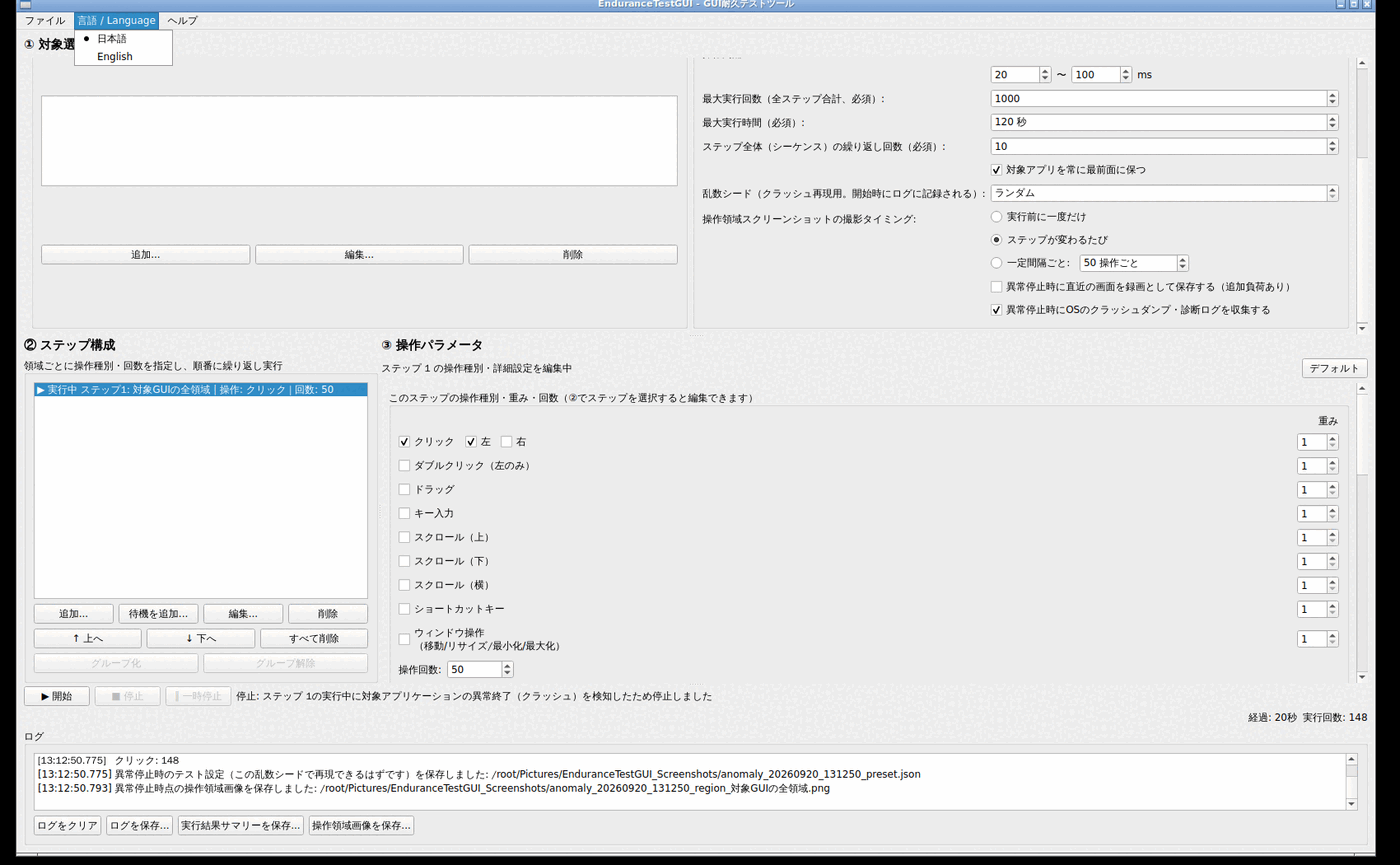Screen dimensions: 1400x865
Task: Click weight stepper for クリック row
Action: tap(1317, 441)
